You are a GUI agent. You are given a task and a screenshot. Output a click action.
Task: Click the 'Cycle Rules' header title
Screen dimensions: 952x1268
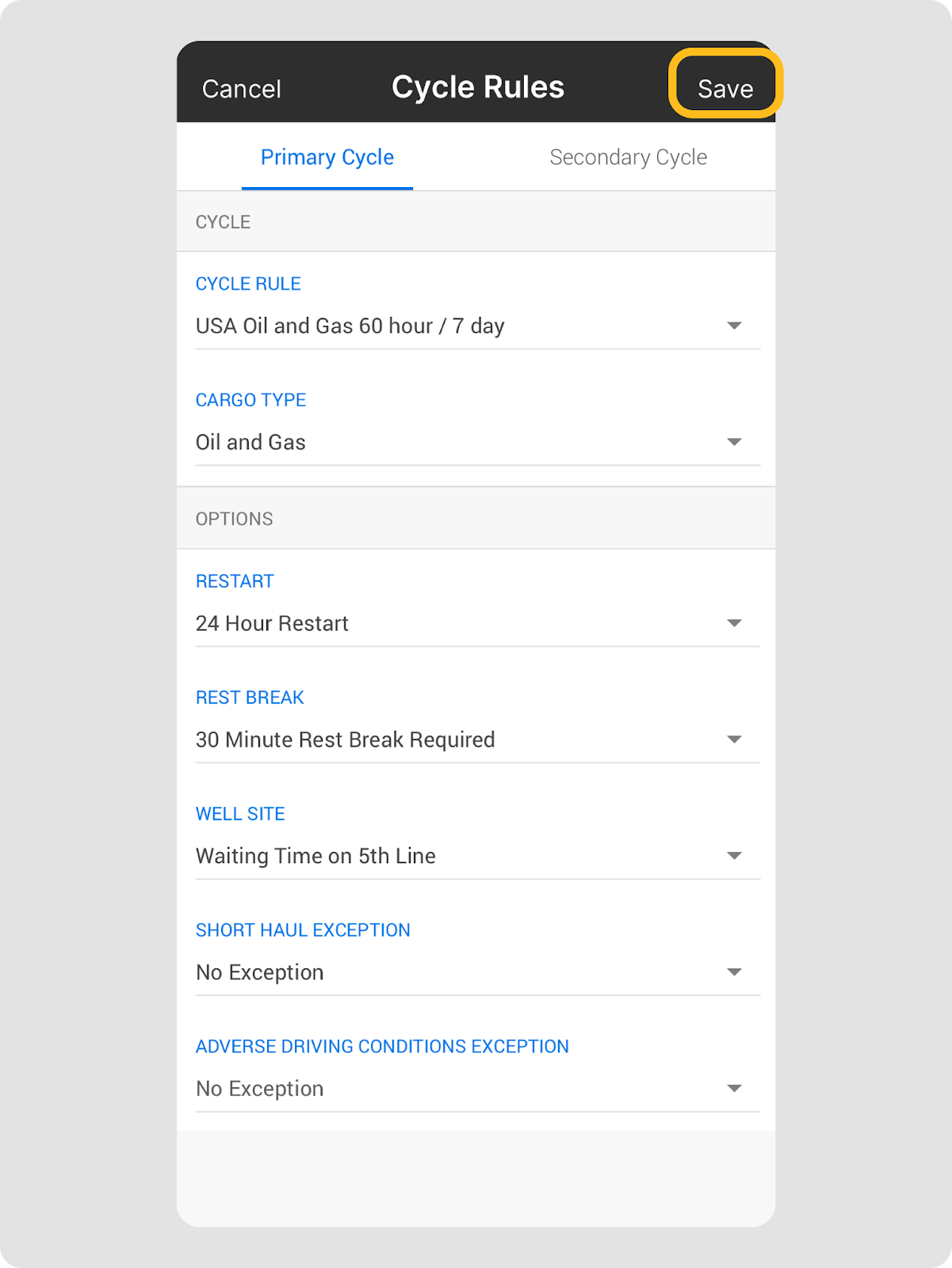pos(477,87)
